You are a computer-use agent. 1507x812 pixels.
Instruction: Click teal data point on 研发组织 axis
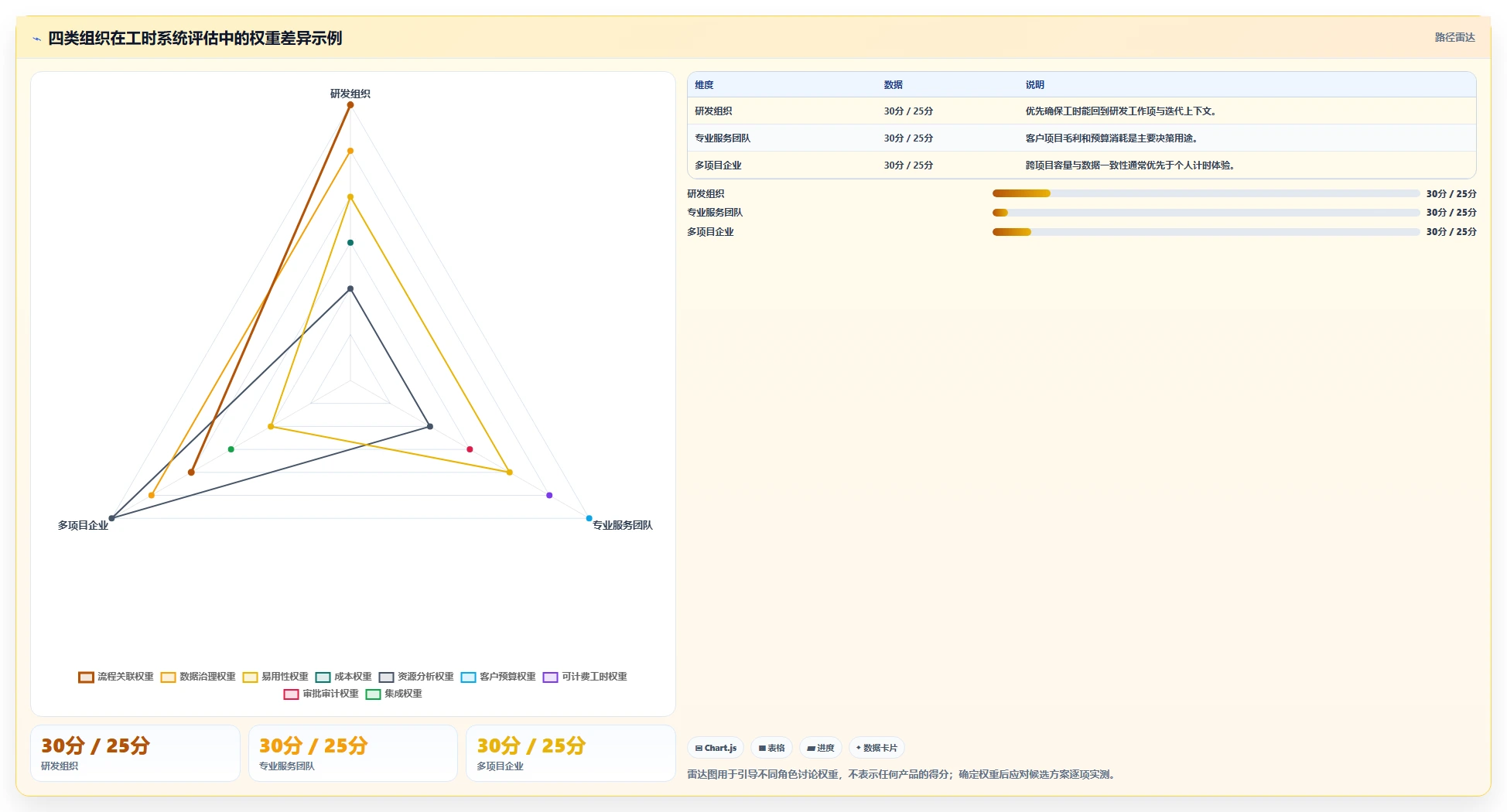[350, 243]
